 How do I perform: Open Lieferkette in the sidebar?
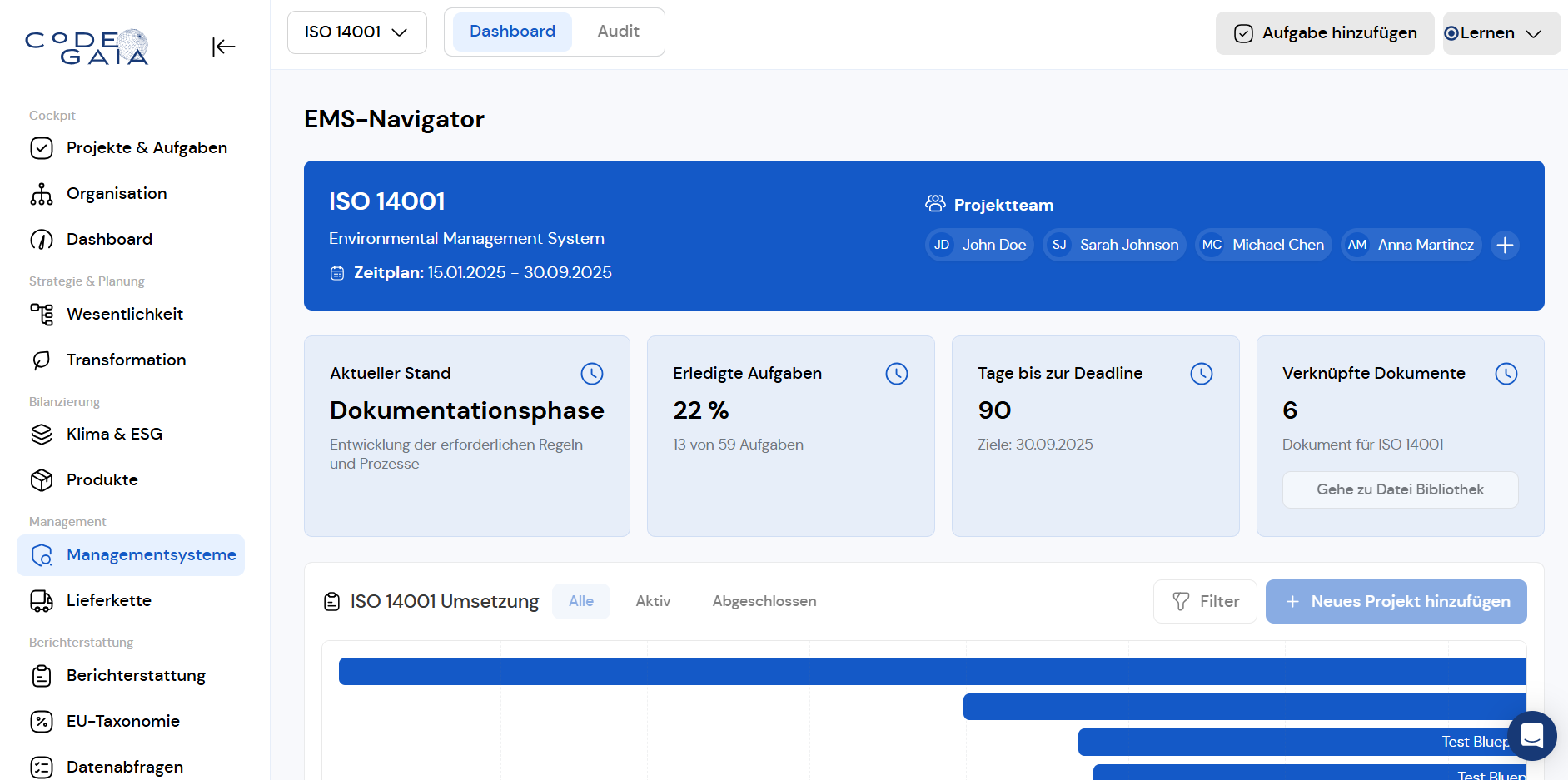(108, 600)
